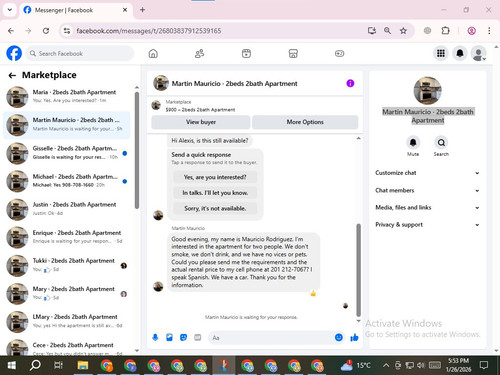The image size is (500, 375).
Task: Send quick reply 'Sorry, it's not available.'
Action: click(215, 208)
